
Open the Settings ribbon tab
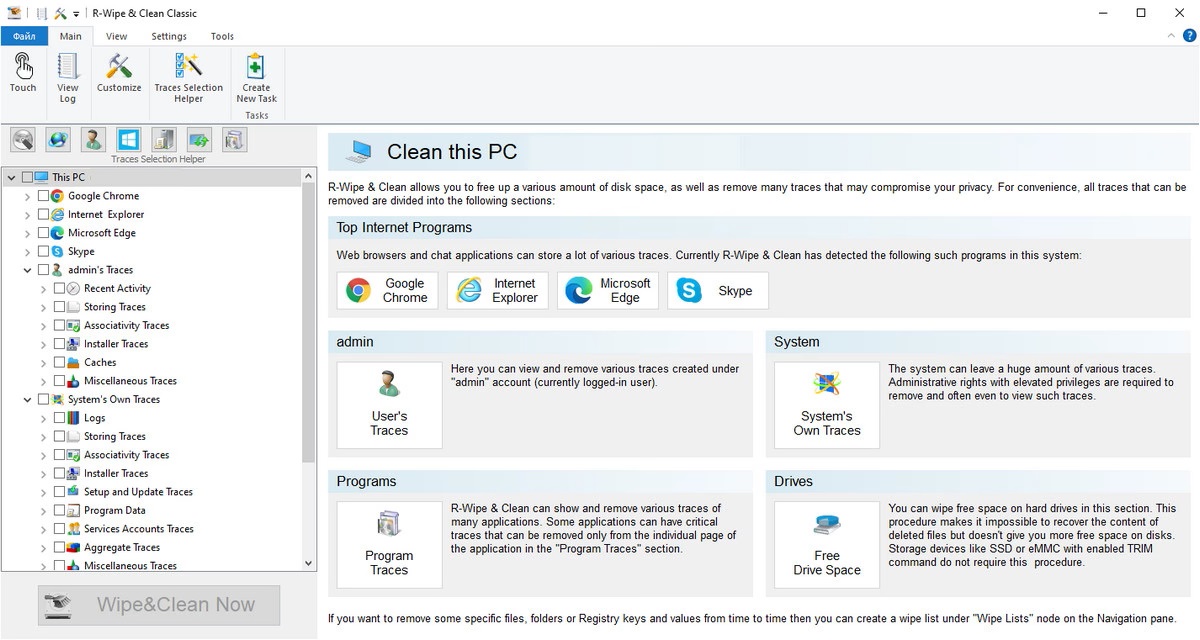pyautogui.click(x=169, y=36)
